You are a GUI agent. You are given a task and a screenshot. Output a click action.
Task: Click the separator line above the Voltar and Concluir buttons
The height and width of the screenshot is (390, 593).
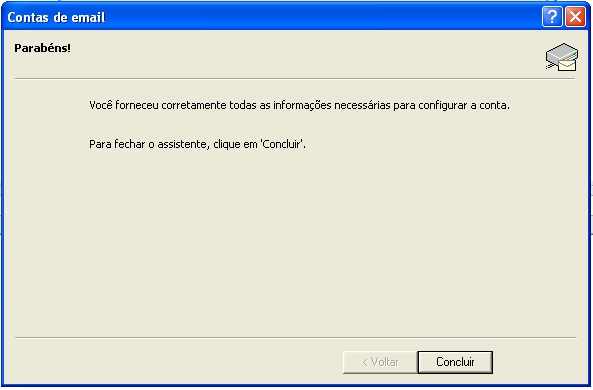(296, 337)
